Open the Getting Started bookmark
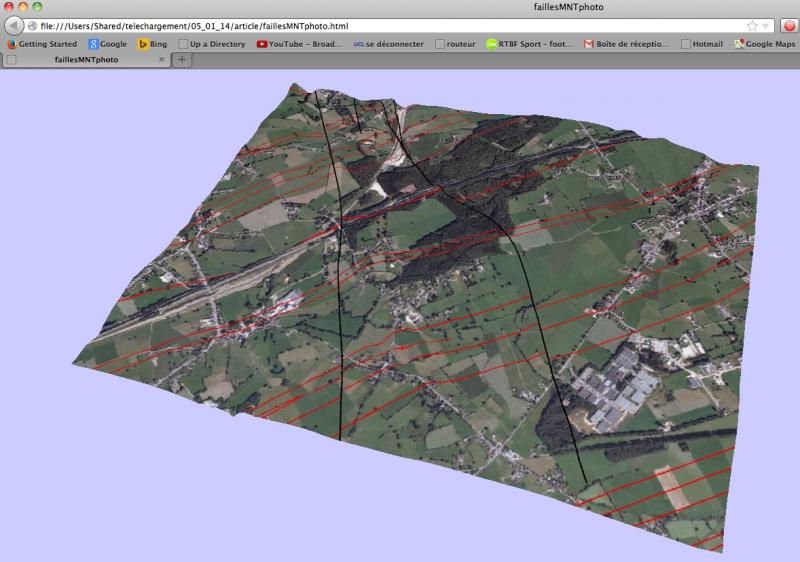 (42, 44)
